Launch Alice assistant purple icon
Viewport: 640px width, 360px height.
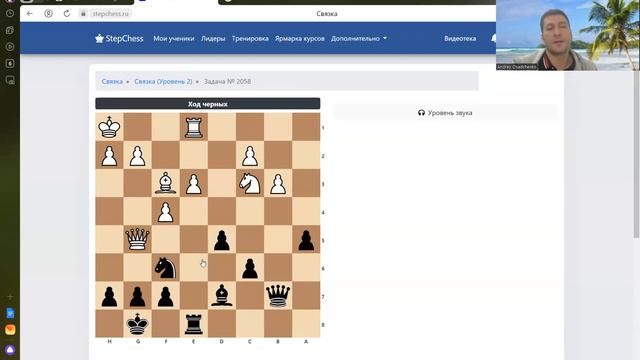click(10, 349)
